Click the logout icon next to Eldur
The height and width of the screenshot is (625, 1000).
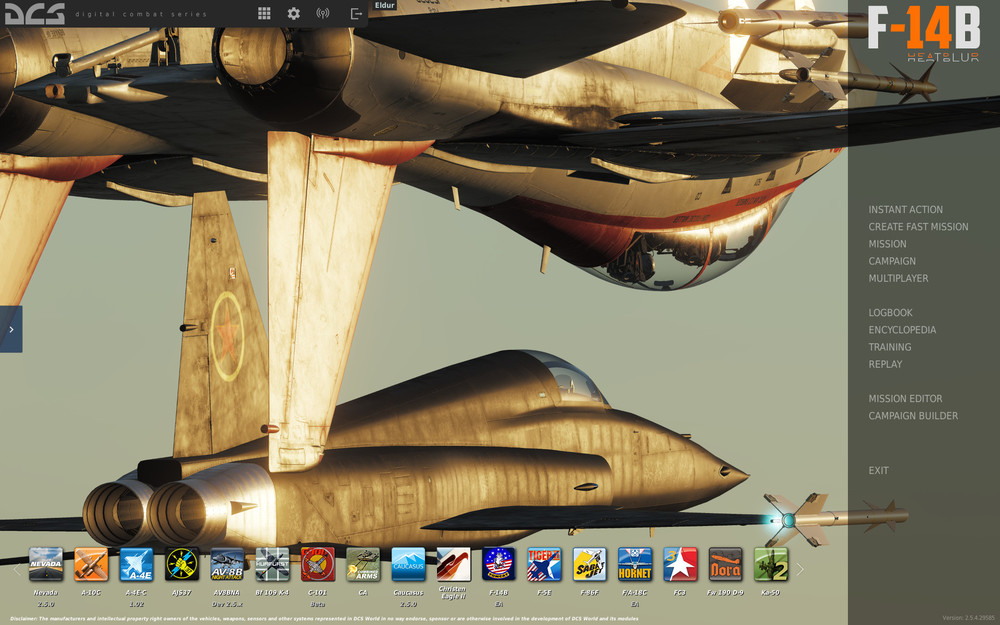pyautogui.click(x=357, y=13)
